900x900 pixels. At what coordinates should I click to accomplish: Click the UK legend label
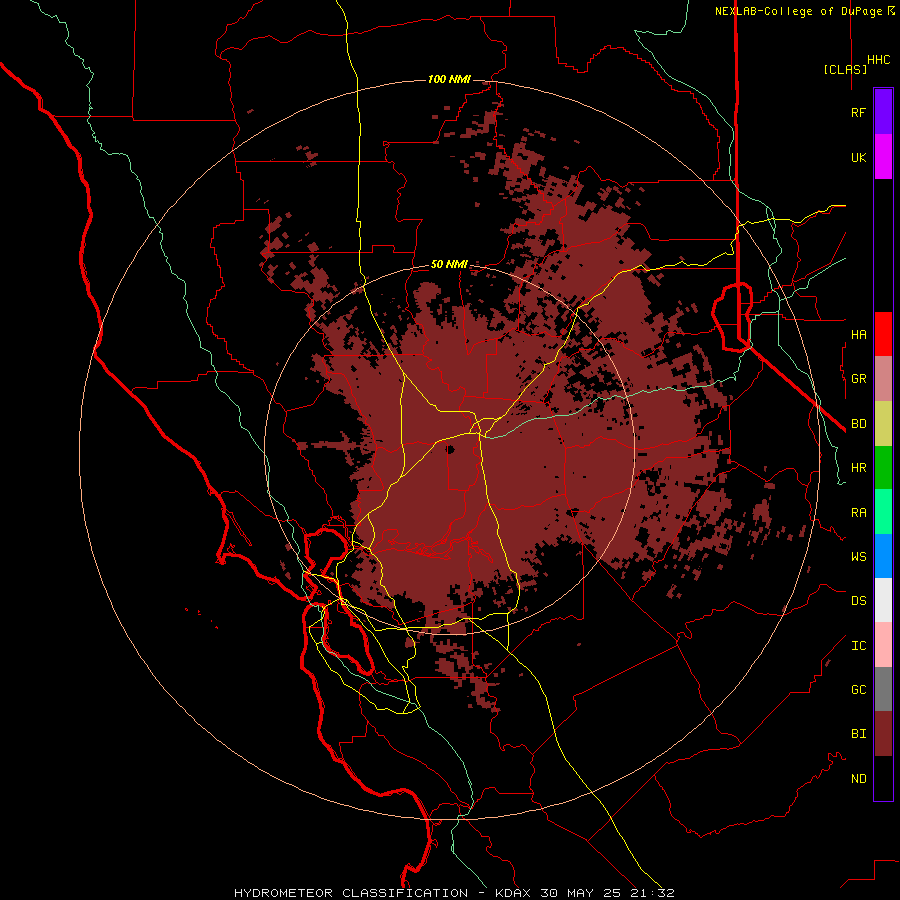[x=858, y=157]
